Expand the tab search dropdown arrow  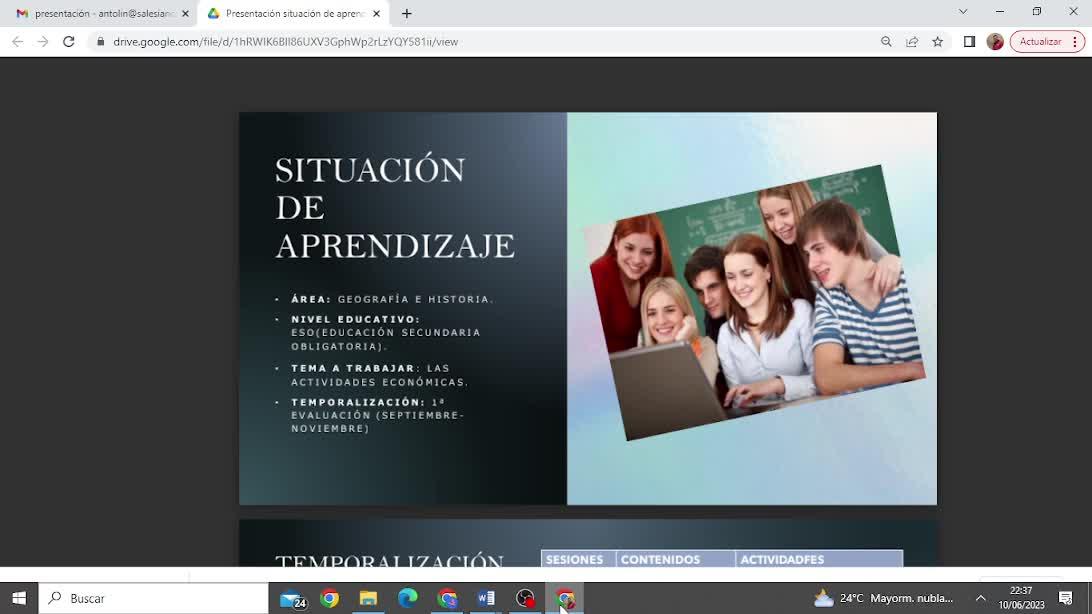pyautogui.click(x=963, y=12)
